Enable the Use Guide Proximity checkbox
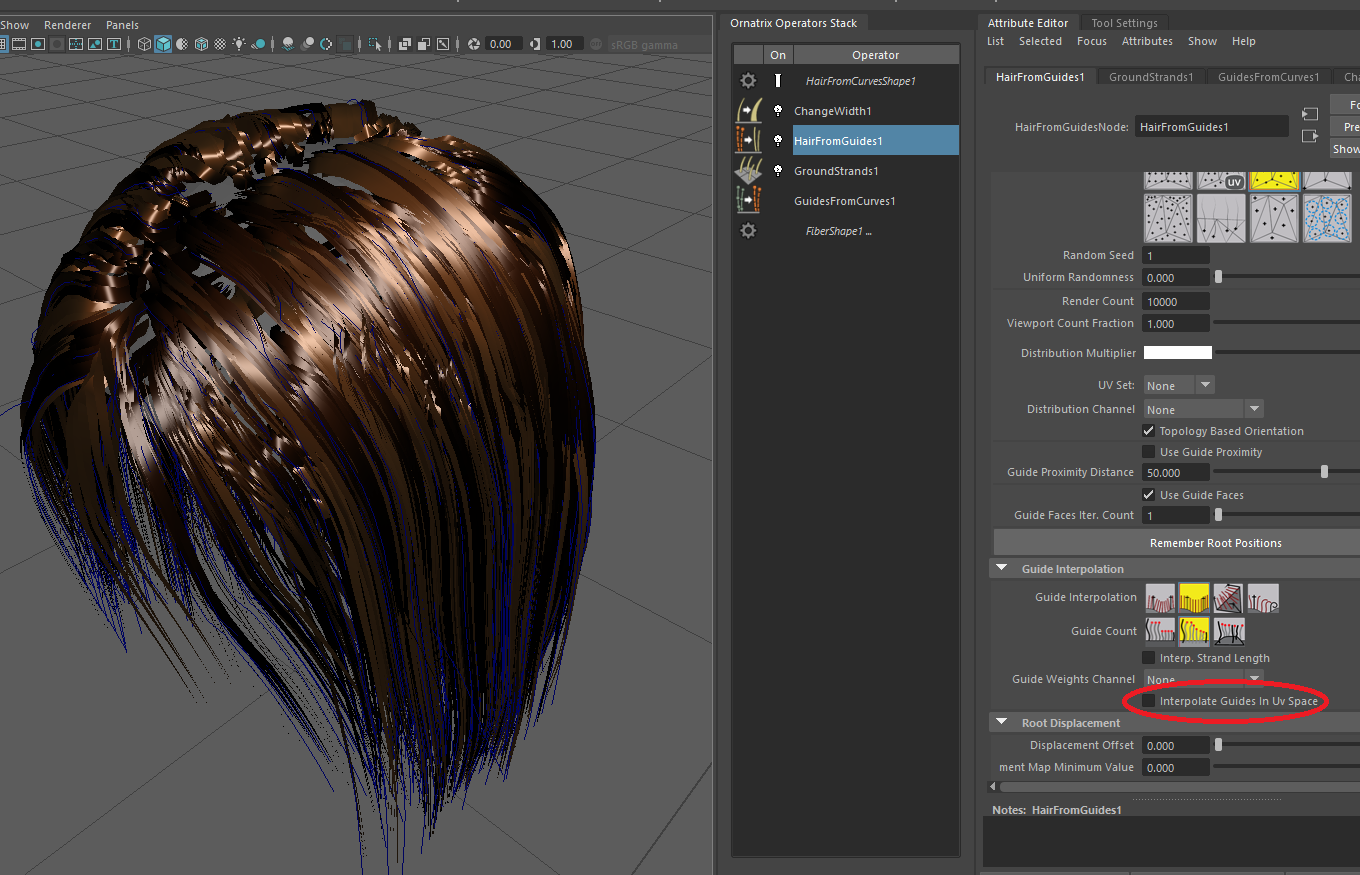Viewport: 1360px width, 875px height. [1149, 452]
